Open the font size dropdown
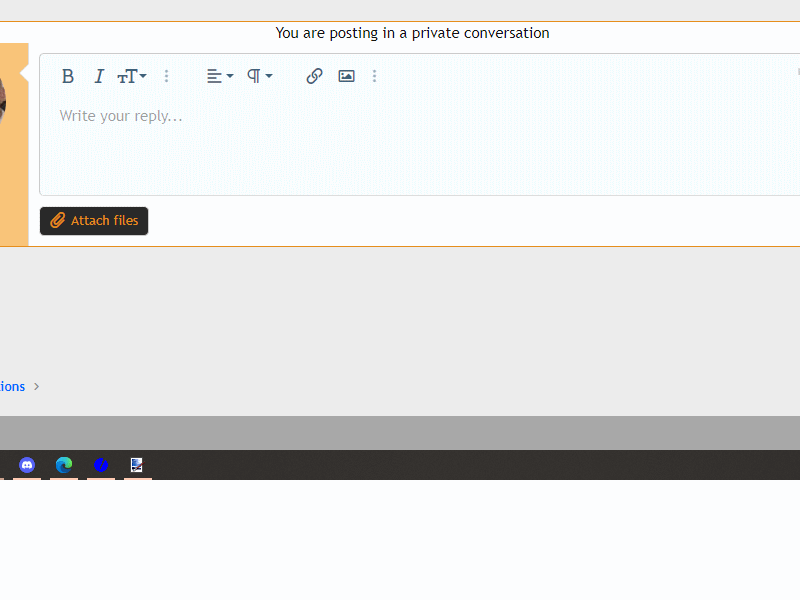 [x=132, y=76]
